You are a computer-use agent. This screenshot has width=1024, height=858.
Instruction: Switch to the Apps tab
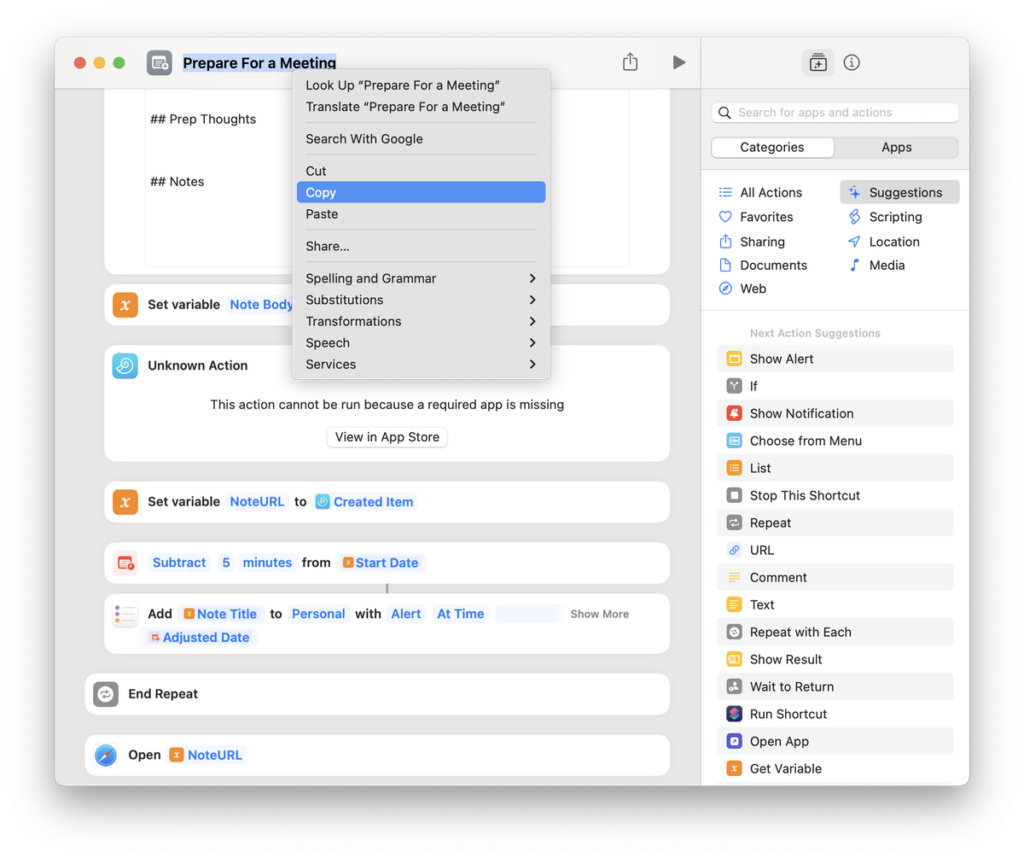pos(896,148)
